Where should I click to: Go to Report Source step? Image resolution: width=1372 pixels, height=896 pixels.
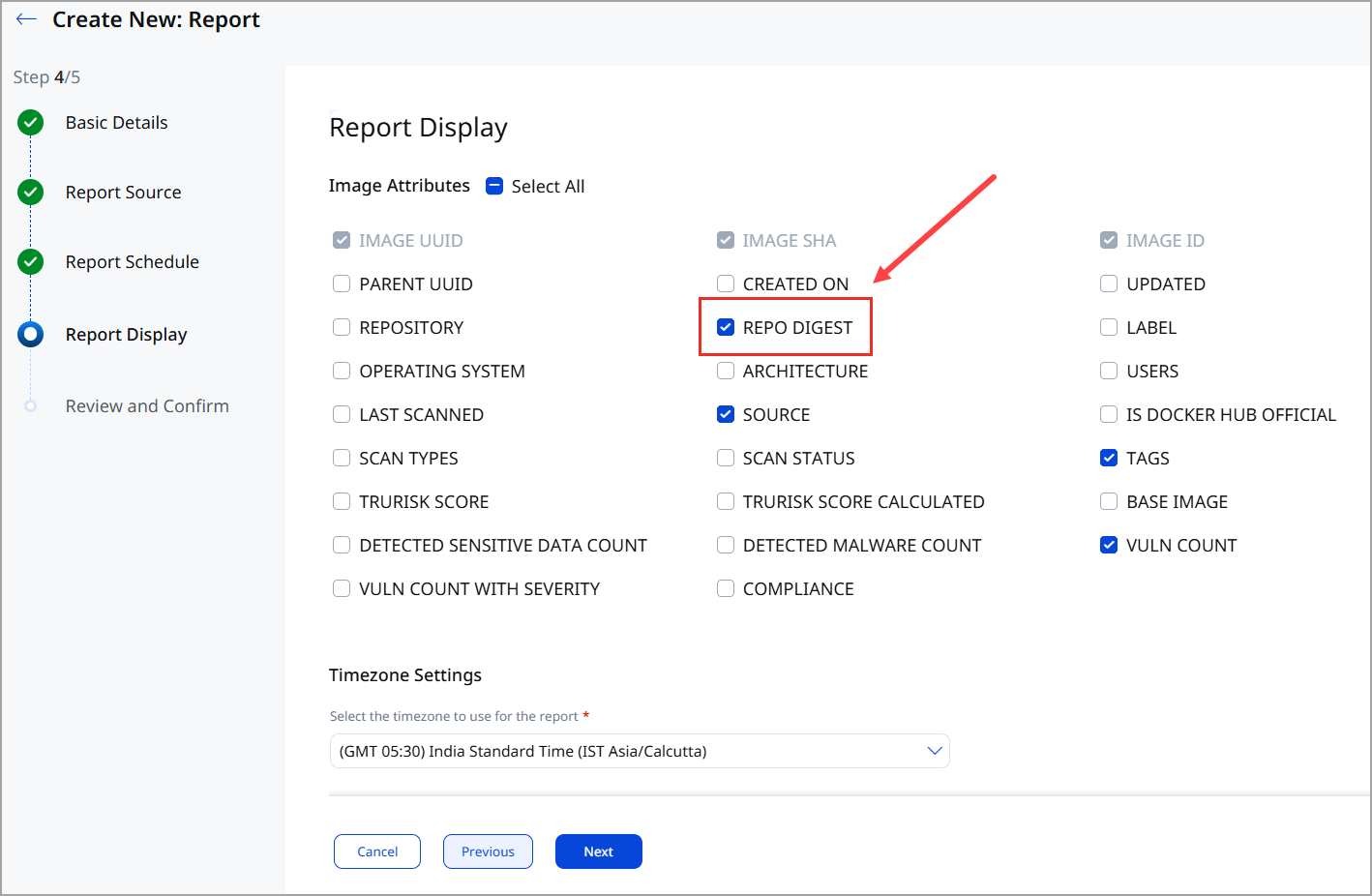[x=124, y=193]
